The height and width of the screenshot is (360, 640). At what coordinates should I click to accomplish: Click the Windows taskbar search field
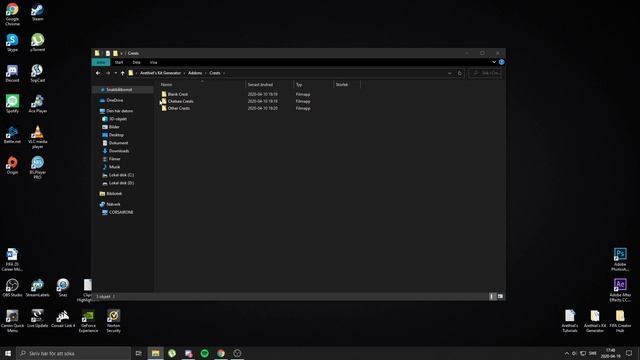(74, 353)
